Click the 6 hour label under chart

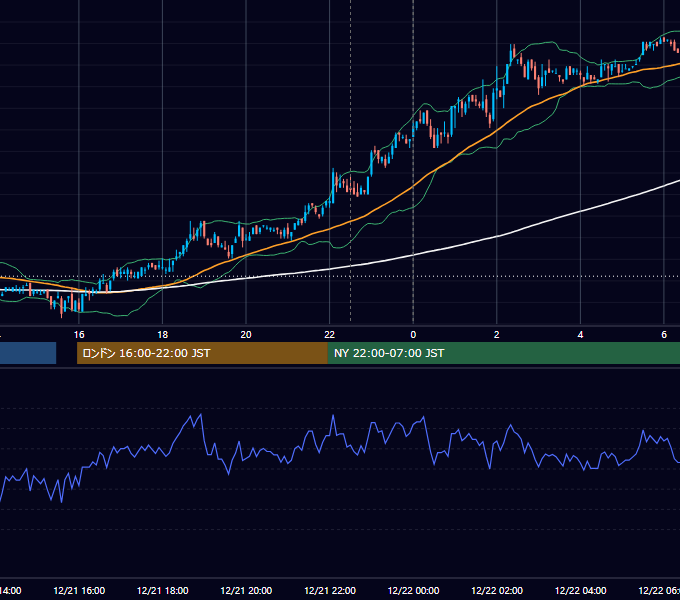[x=664, y=335]
